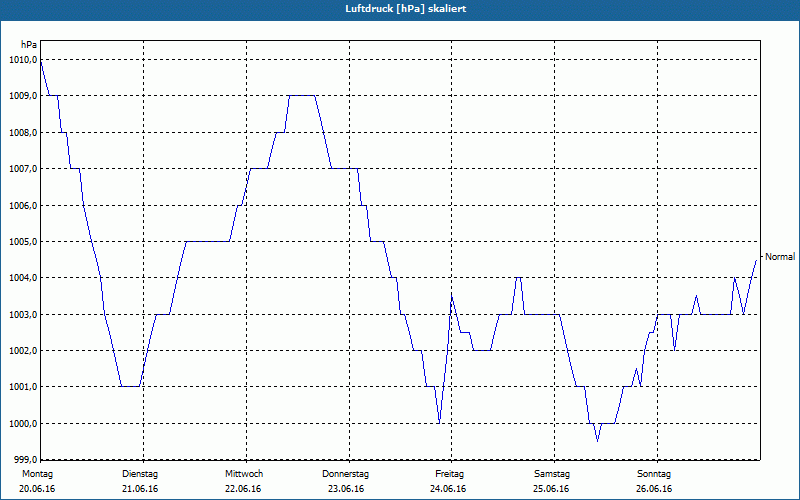Click the 'Freitag' day label
Screen dimensions: 800x500
pos(449,474)
